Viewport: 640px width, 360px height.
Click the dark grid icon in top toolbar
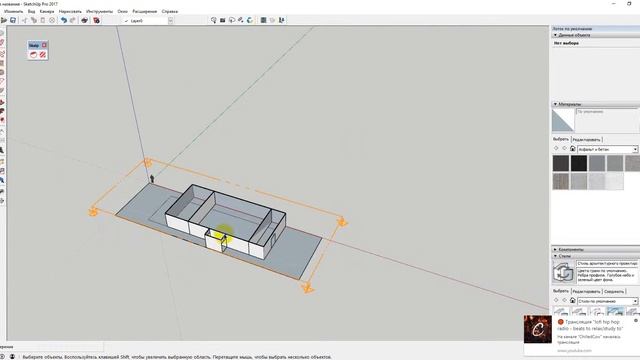pos(264,20)
